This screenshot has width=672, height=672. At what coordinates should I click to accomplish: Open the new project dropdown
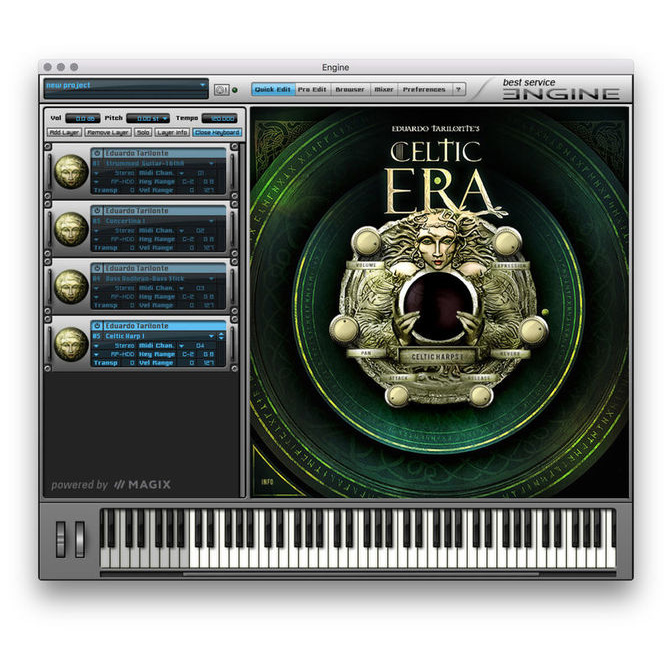(x=202, y=85)
